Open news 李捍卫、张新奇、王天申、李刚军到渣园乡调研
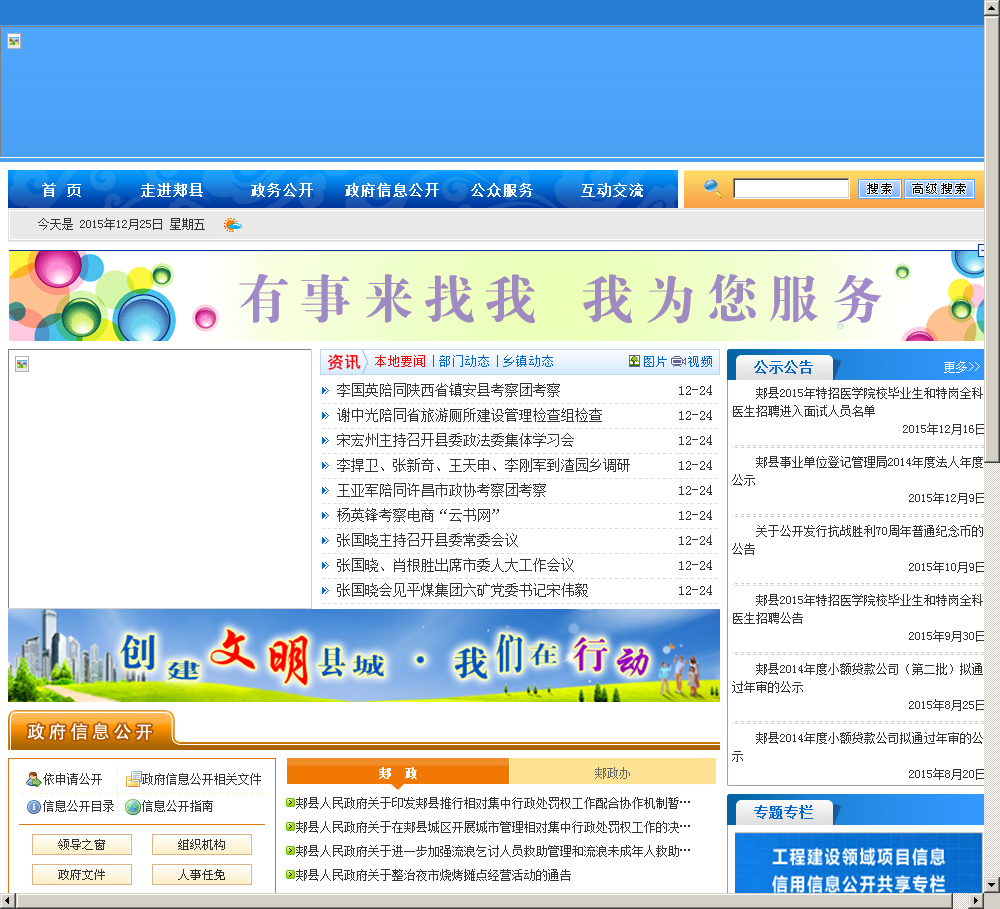This screenshot has width=1000, height=909. (x=483, y=465)
